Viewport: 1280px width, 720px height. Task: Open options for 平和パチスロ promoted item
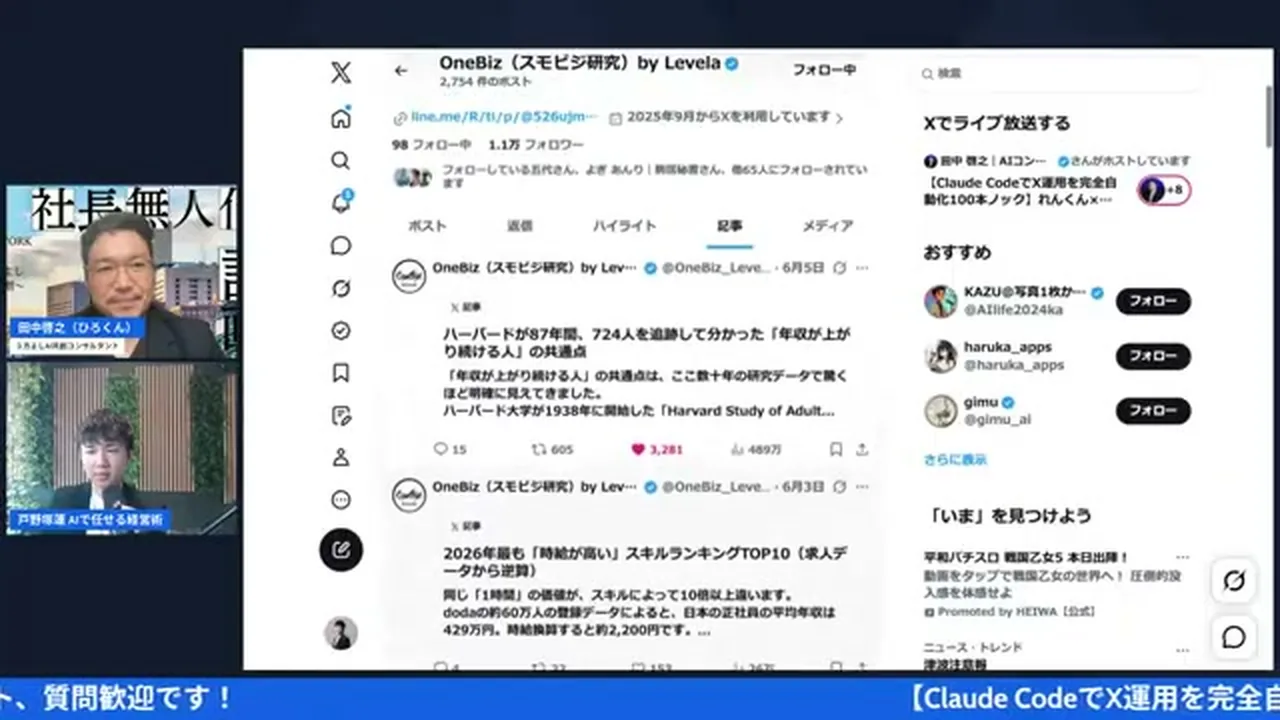click(x=1183, y=557)
